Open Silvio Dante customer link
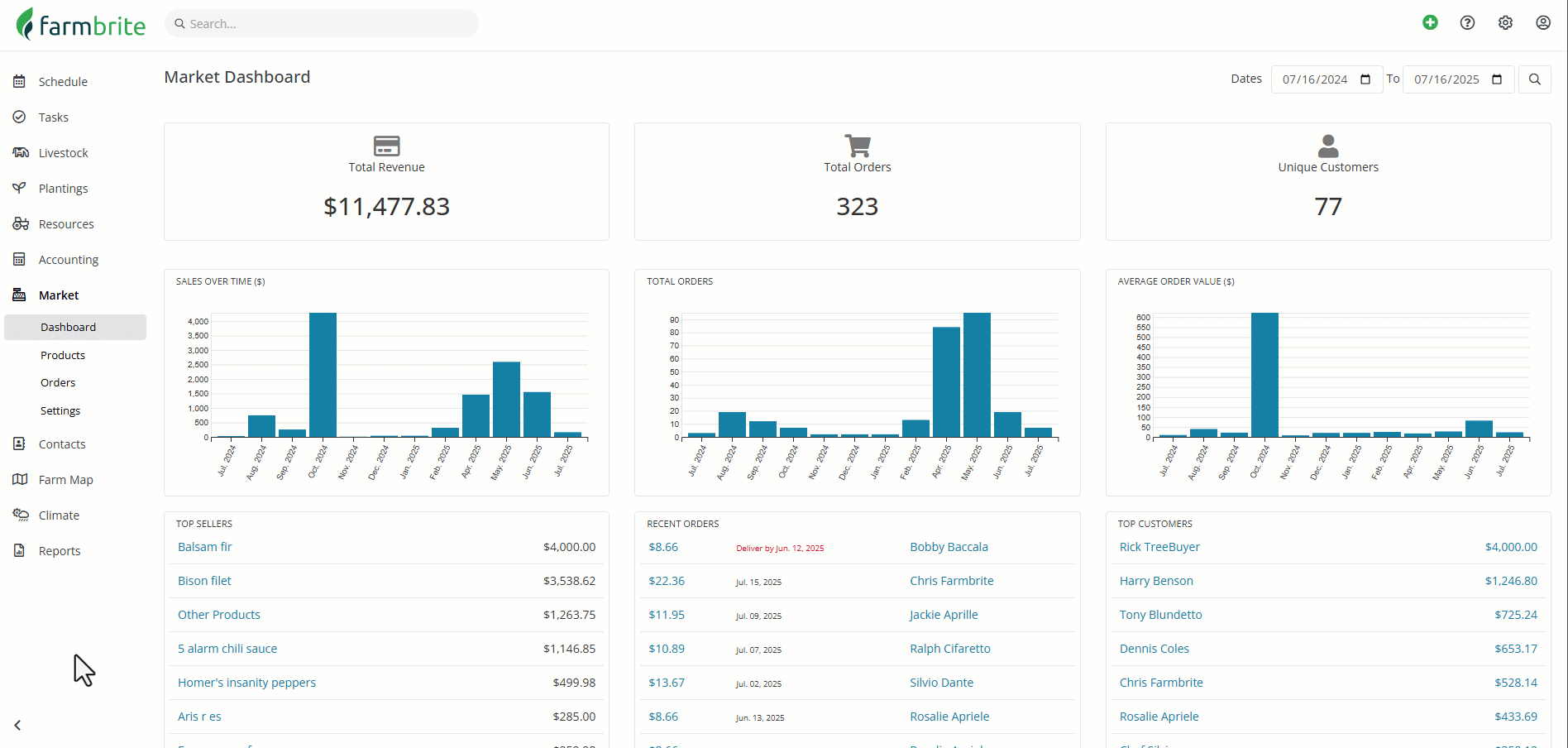 click(x=941, y=683)
